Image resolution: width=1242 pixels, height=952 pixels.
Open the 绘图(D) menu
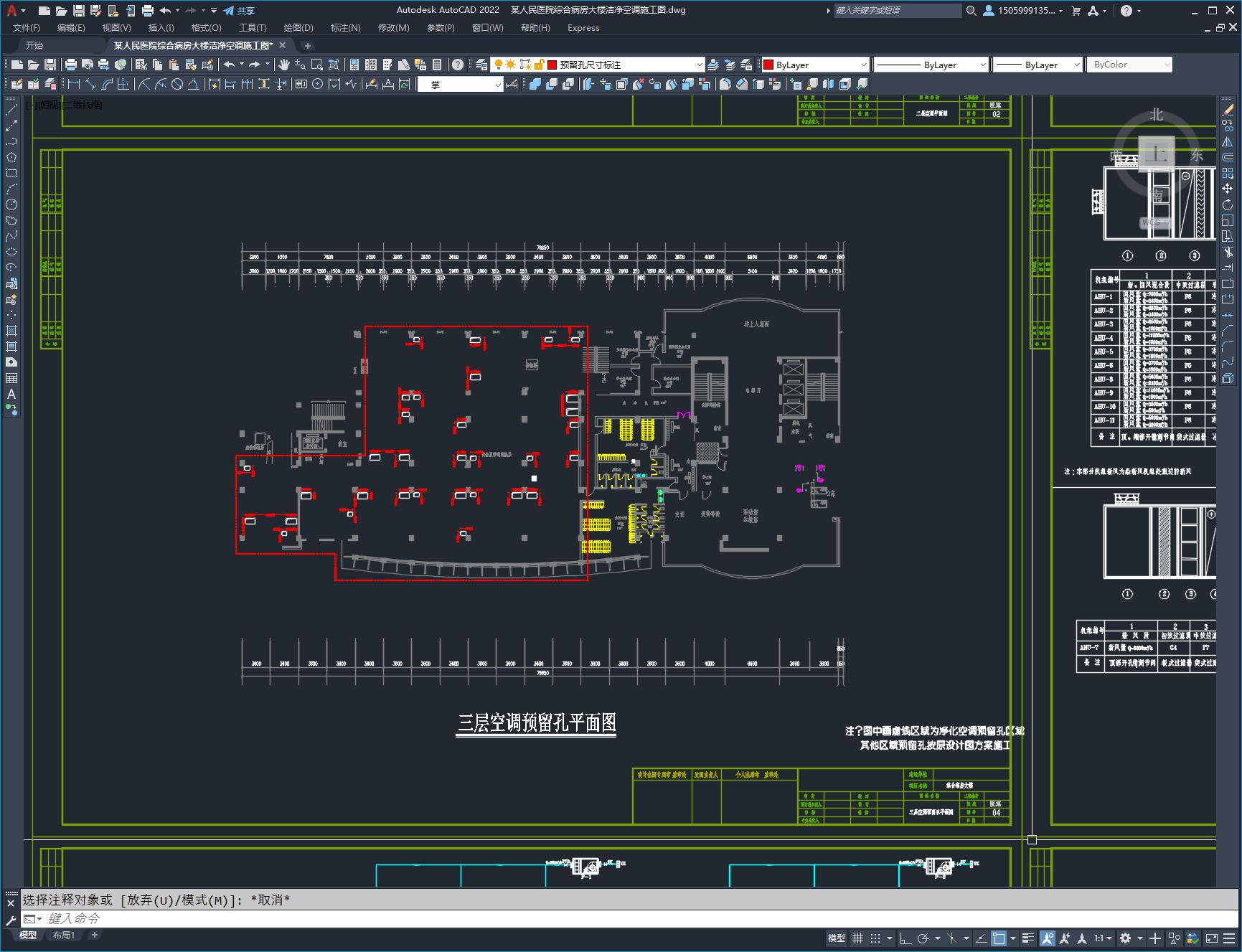[x=298, y=28]
